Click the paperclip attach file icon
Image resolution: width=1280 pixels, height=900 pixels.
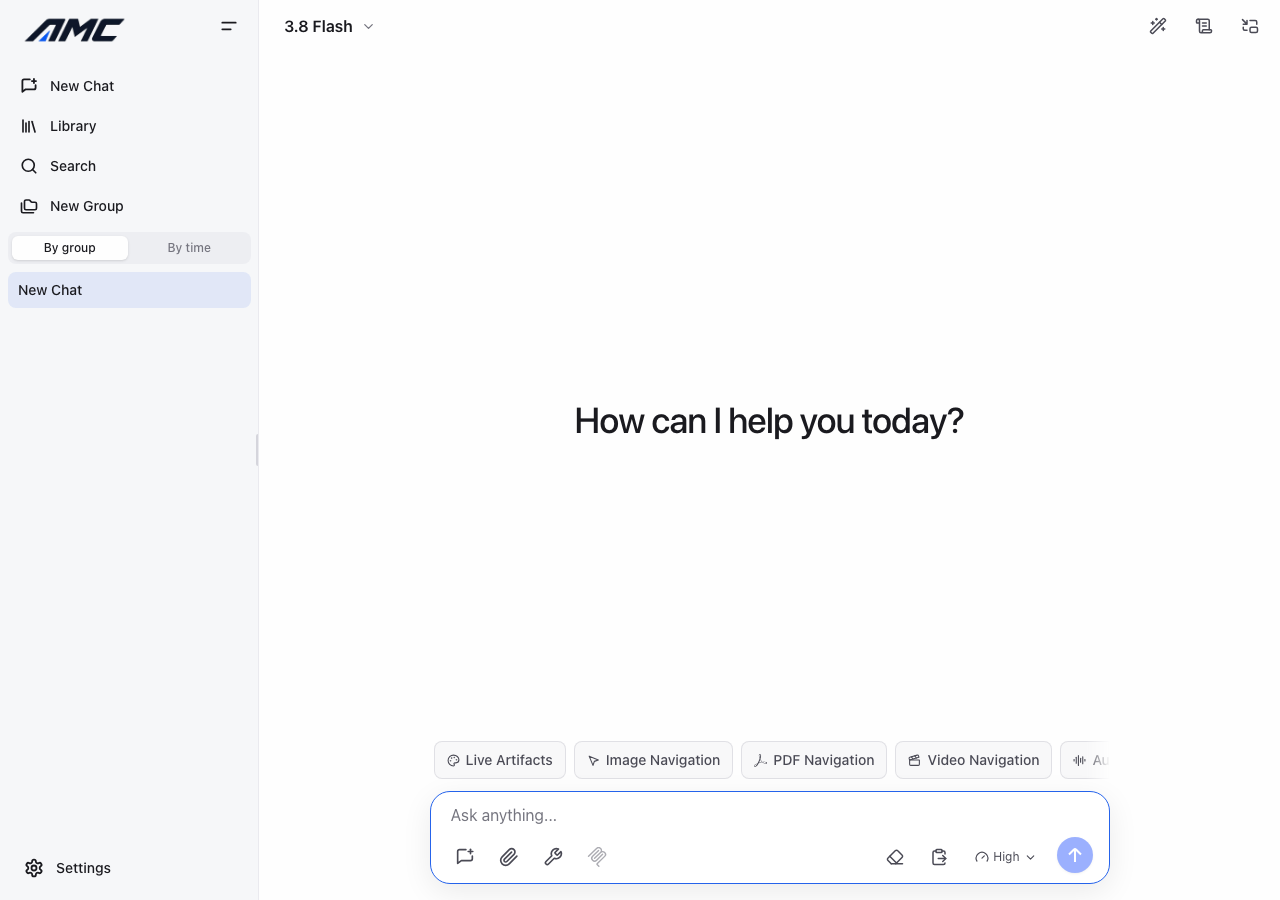(509, 856)
